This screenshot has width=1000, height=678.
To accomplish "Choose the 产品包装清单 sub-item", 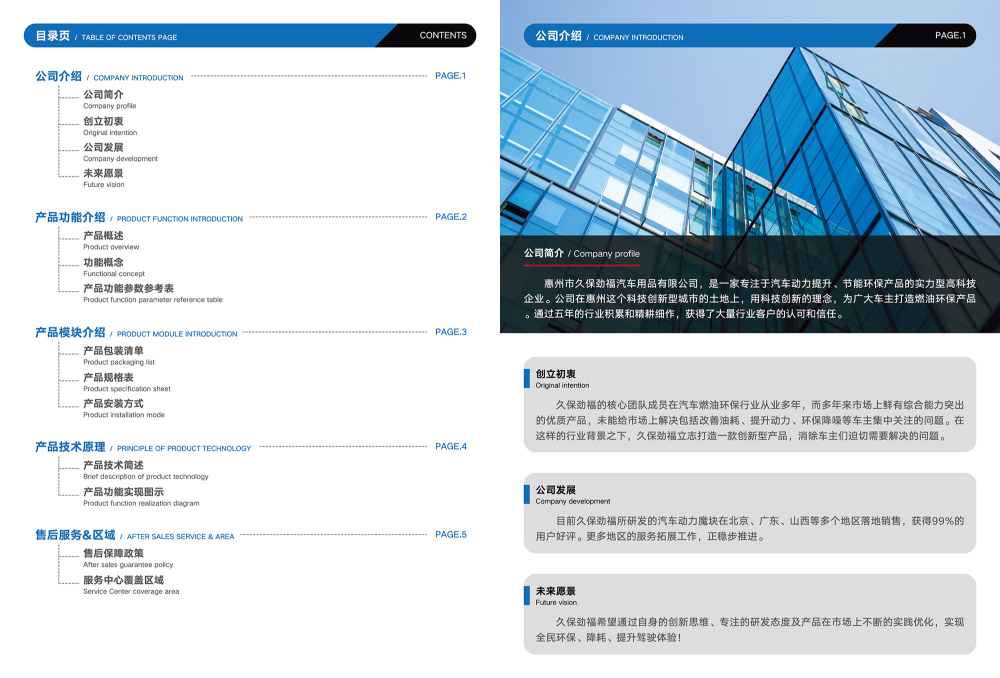I will point(113,351).
